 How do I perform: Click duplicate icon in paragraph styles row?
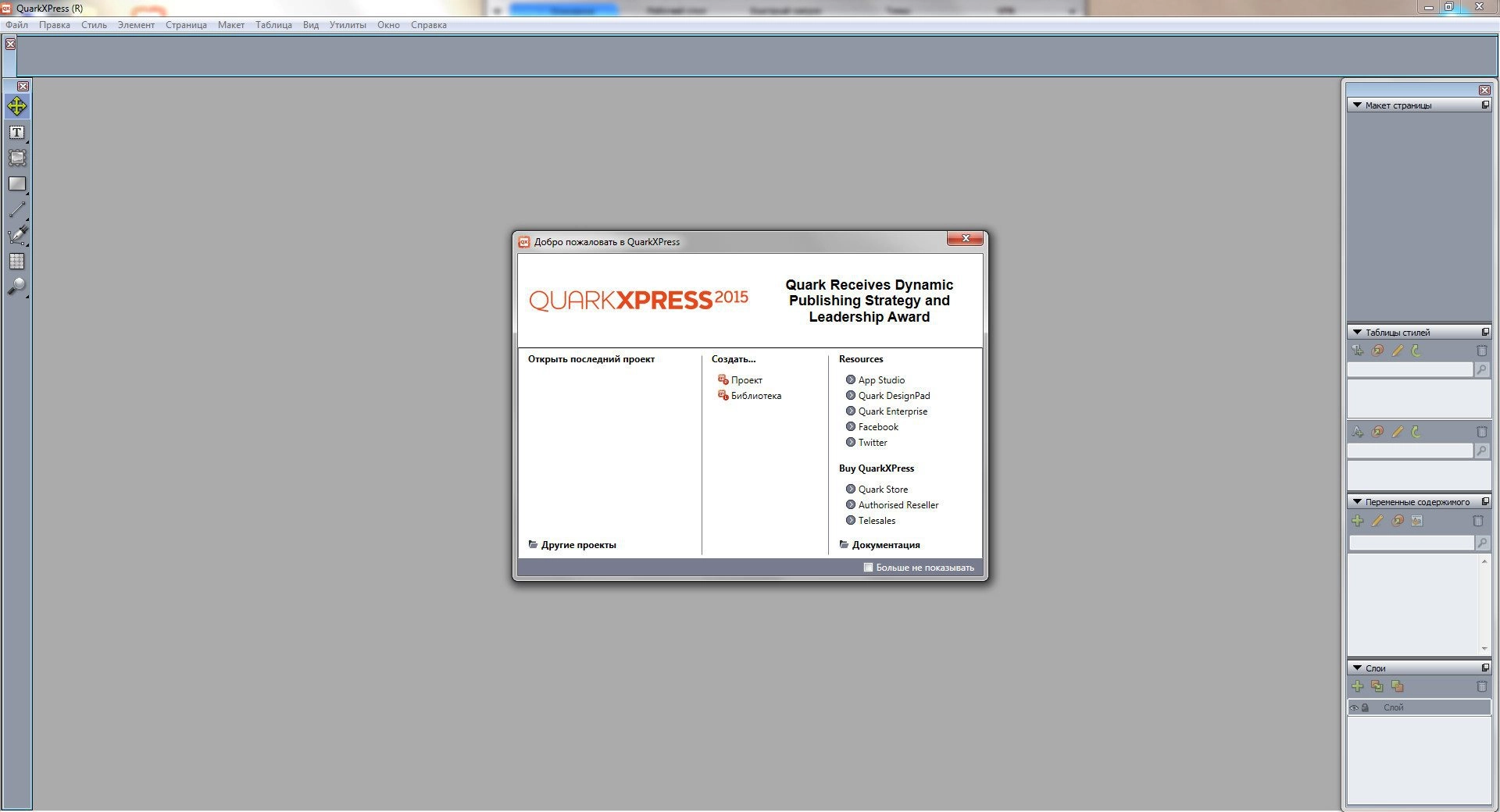click(1378, 351)
